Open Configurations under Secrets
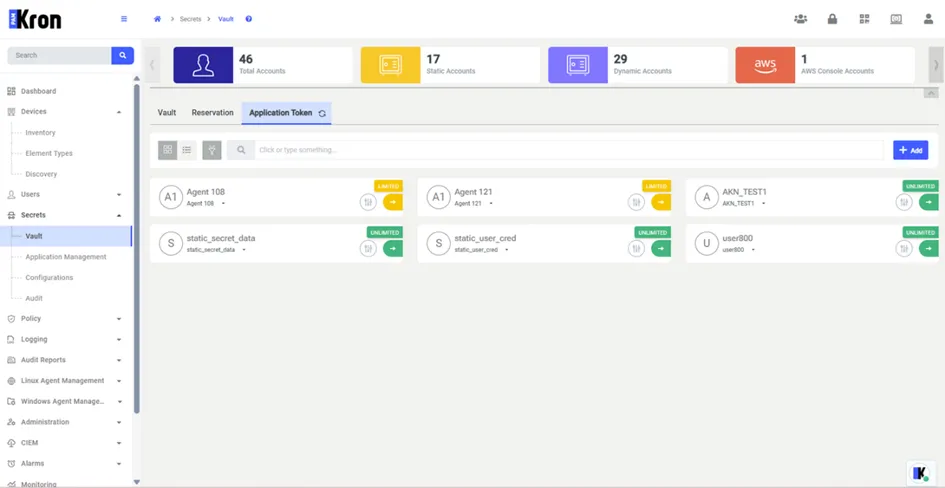 pos(49,278)
